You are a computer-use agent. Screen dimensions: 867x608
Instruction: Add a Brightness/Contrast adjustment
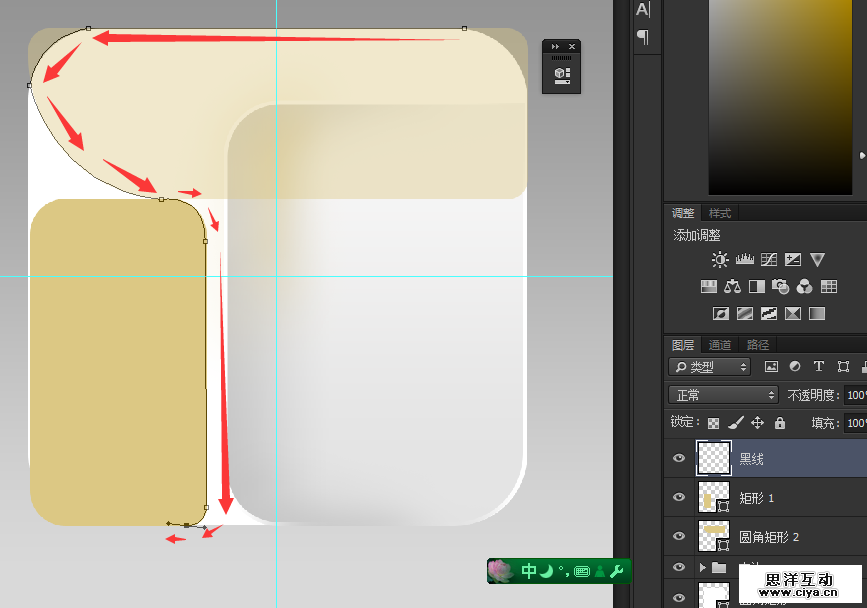click(x=720, y=260)
